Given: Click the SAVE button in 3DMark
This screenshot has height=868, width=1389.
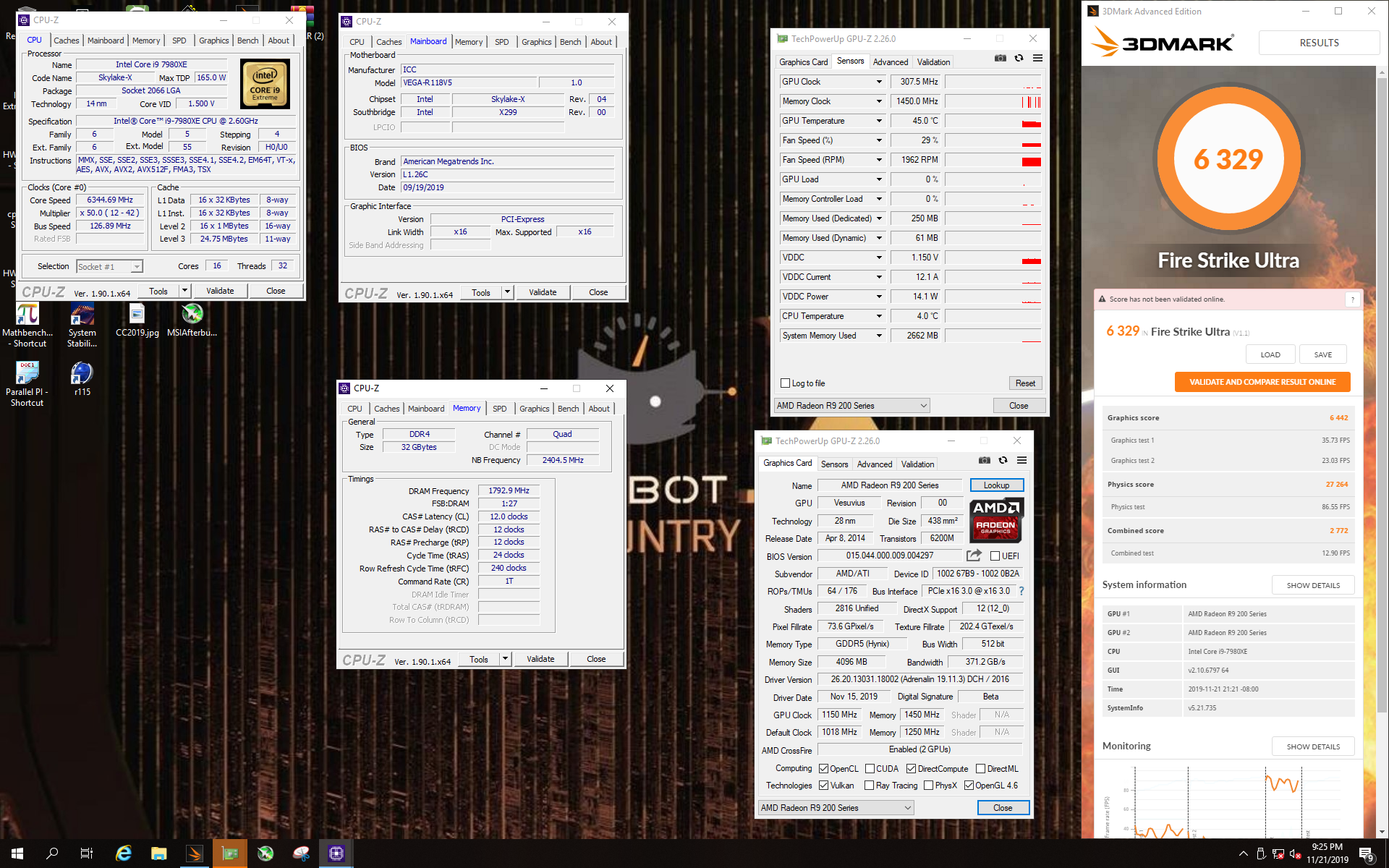Looking at the screenshot, I should pos(1323,354).
